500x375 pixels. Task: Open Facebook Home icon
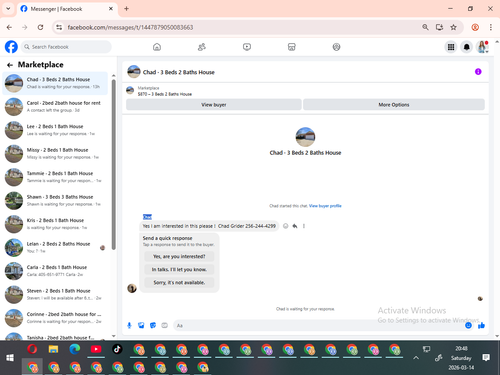click(157, 47)
